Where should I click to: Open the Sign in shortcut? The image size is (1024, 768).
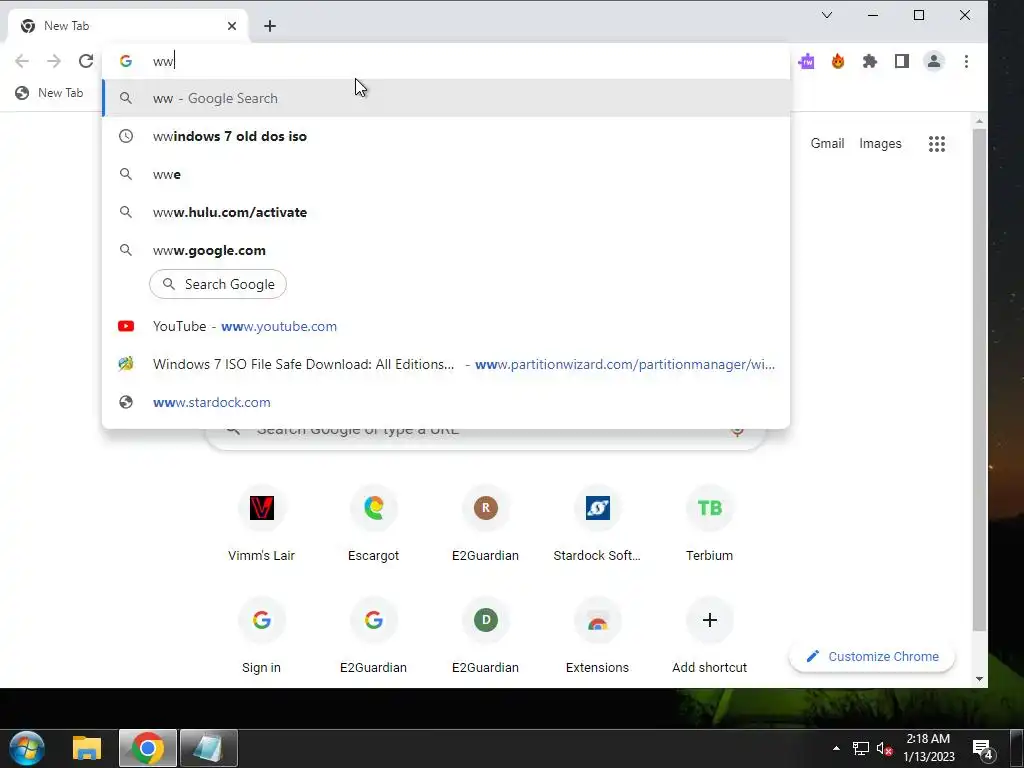[x=261, y=637]
